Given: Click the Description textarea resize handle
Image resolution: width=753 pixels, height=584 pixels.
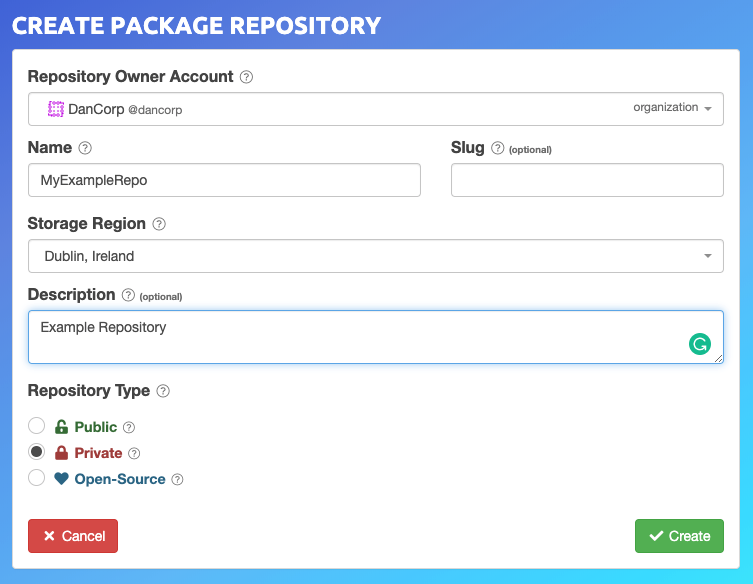Looking at the screenshot, I should click(x=718, y=359).
